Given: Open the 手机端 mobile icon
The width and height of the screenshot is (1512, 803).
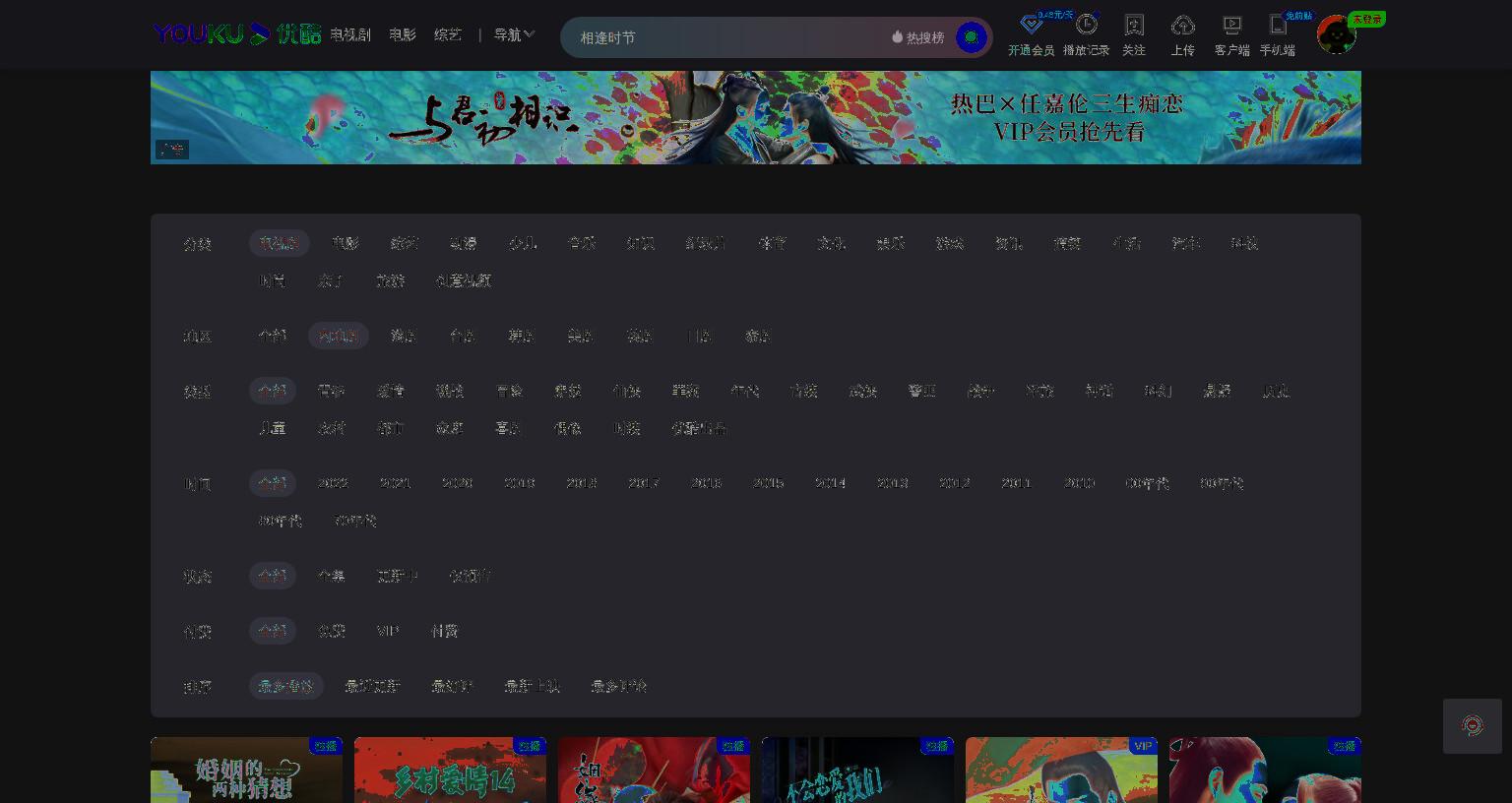Looking at the screenshot, I should pyautogui.click(x=1278, y=25).
